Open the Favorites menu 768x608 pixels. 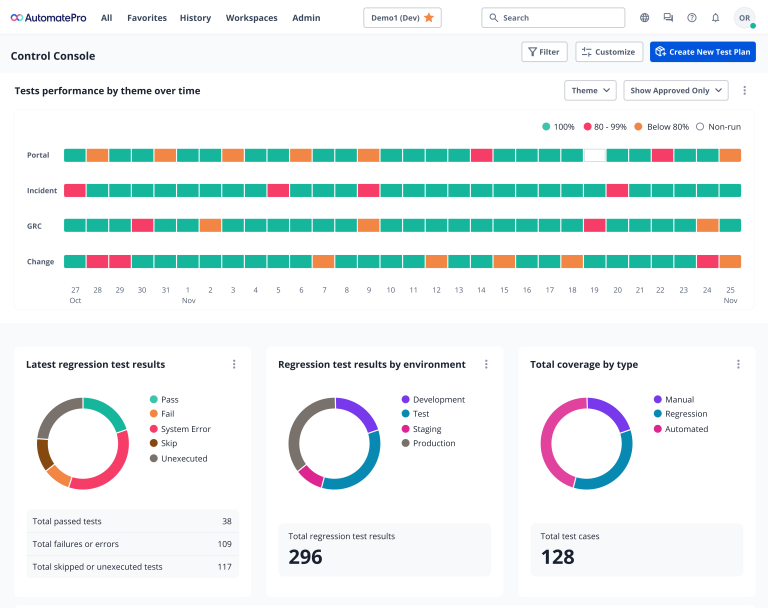click(147, 18)
